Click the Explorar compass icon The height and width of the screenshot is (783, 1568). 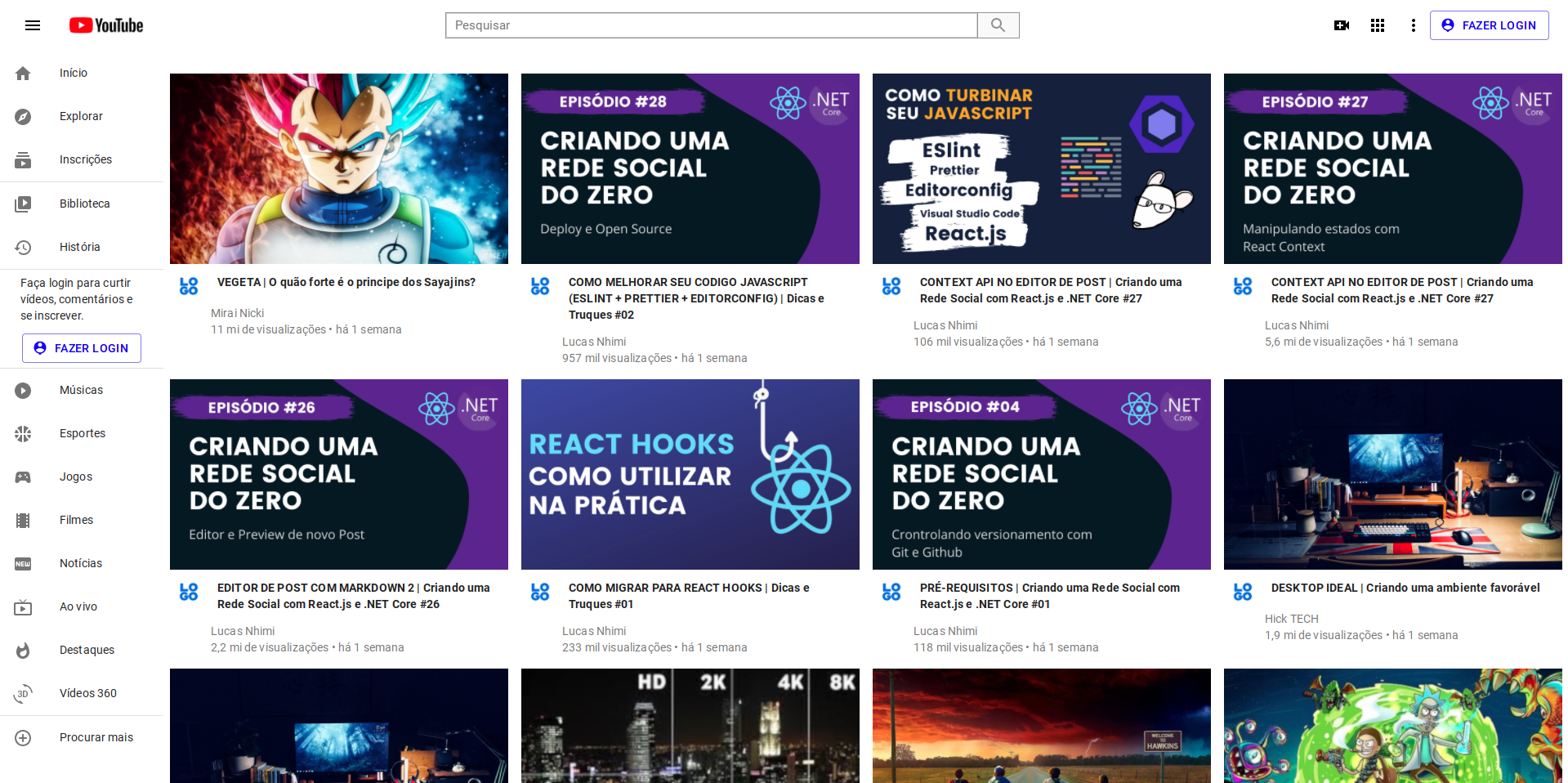click(23, 116)
